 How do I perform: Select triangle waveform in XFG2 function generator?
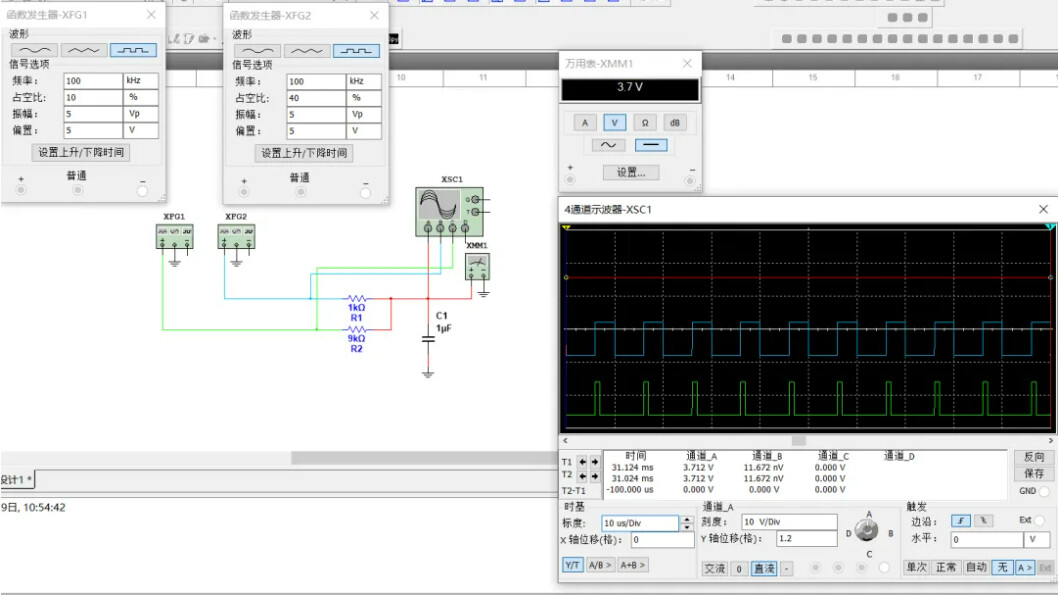[x=306, y=51]
